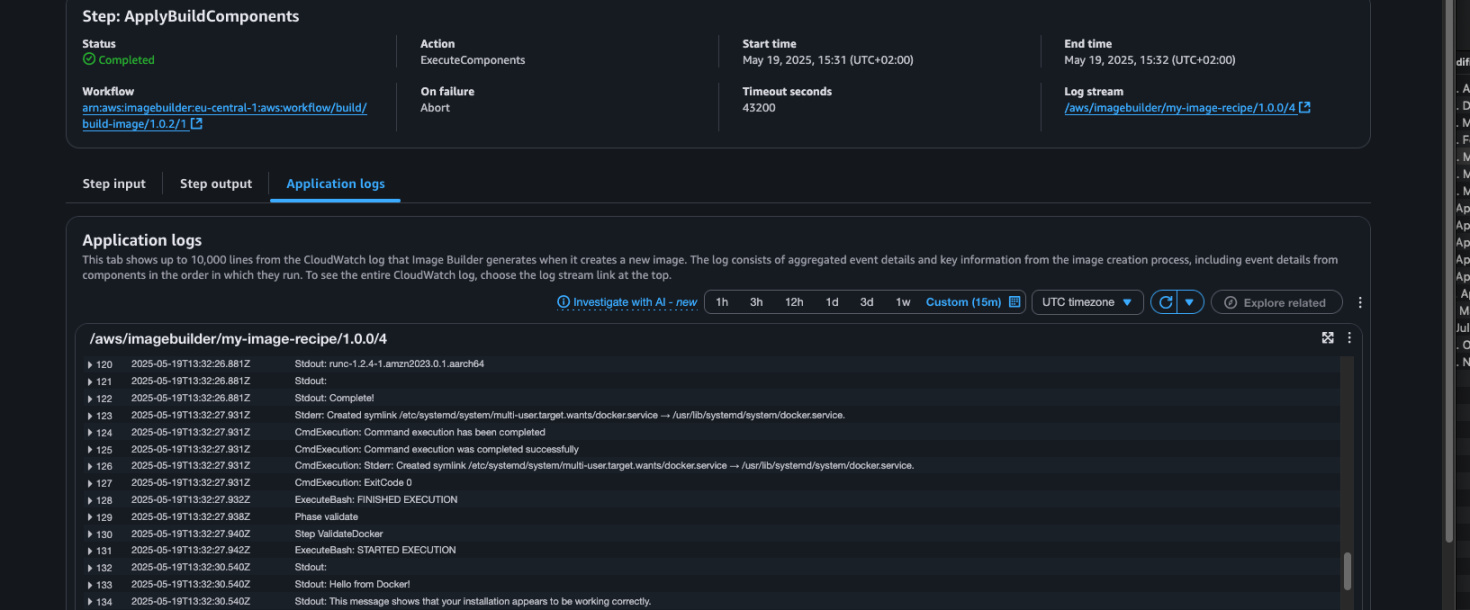Image resolution: width=1470 pixels, height=610 pixels.
Task: Open the vertical ellipsis menu near Explore related
Action: pos(1358,301)
